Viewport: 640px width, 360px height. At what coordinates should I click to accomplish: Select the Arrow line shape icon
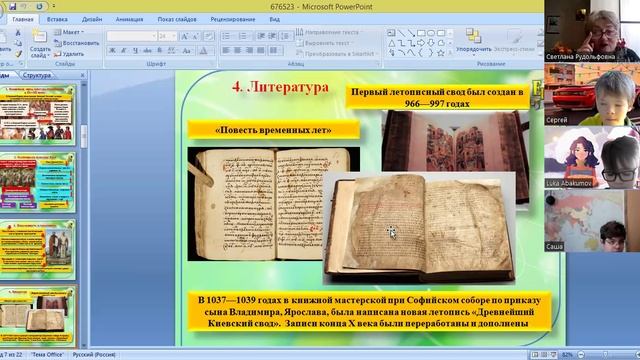pyautogui.click(x=411, y=33)
